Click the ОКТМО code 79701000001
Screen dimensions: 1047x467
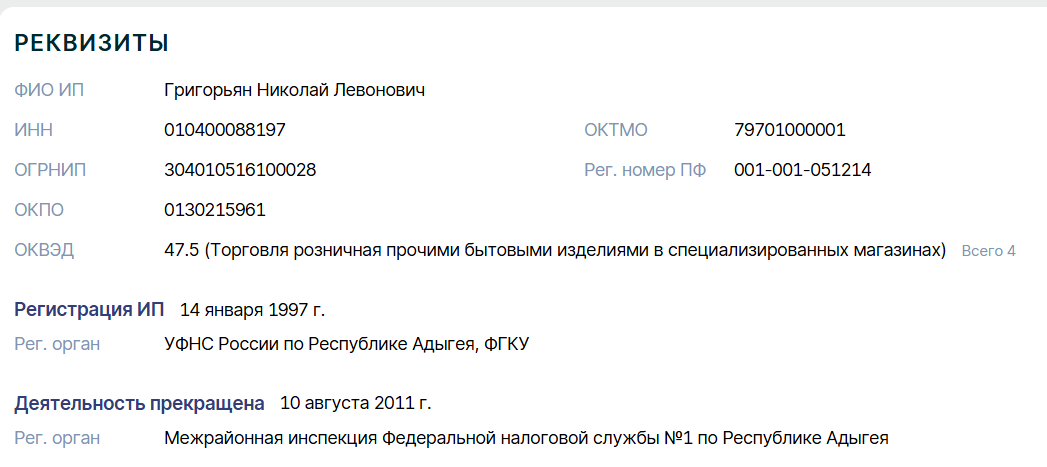pos(790,130)
